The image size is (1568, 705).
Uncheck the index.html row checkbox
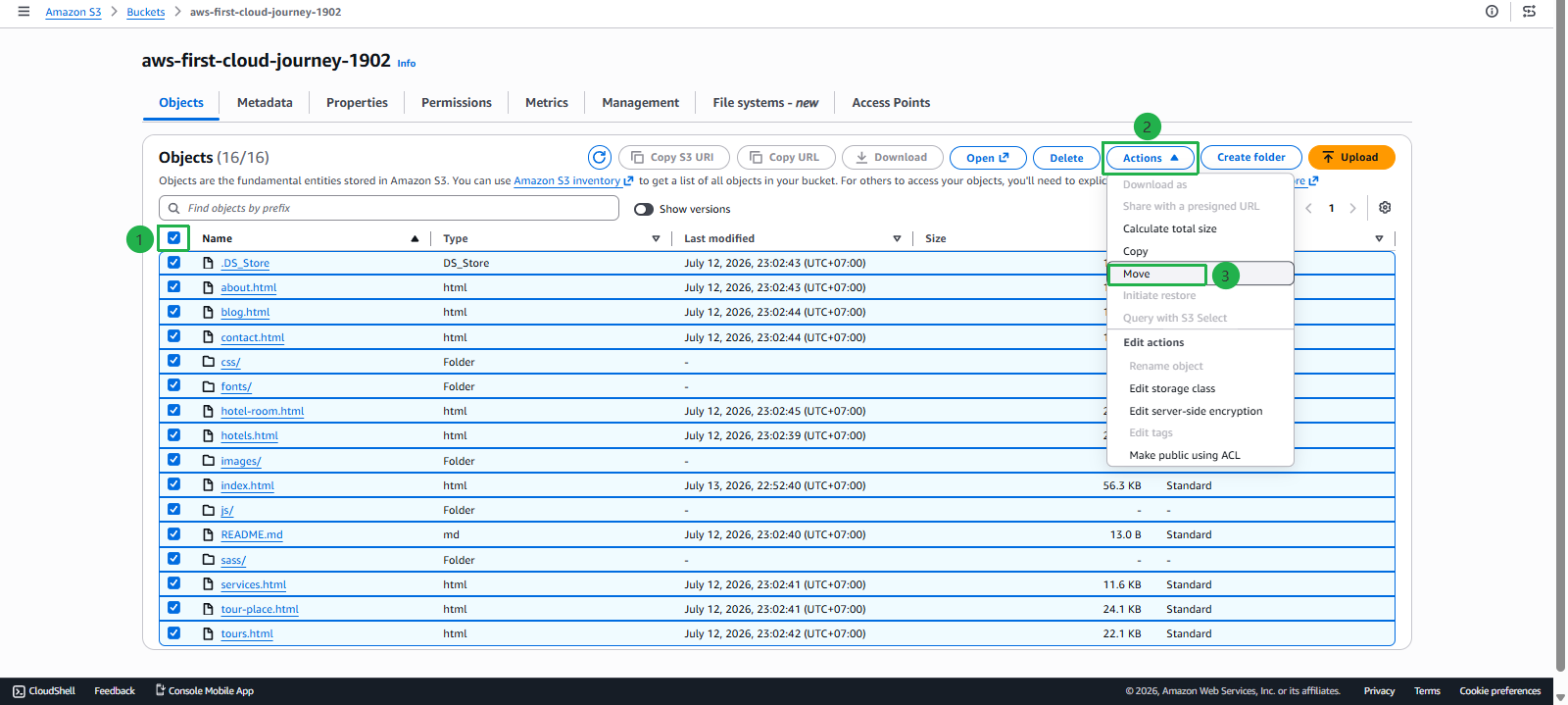[x=173, y=484]
